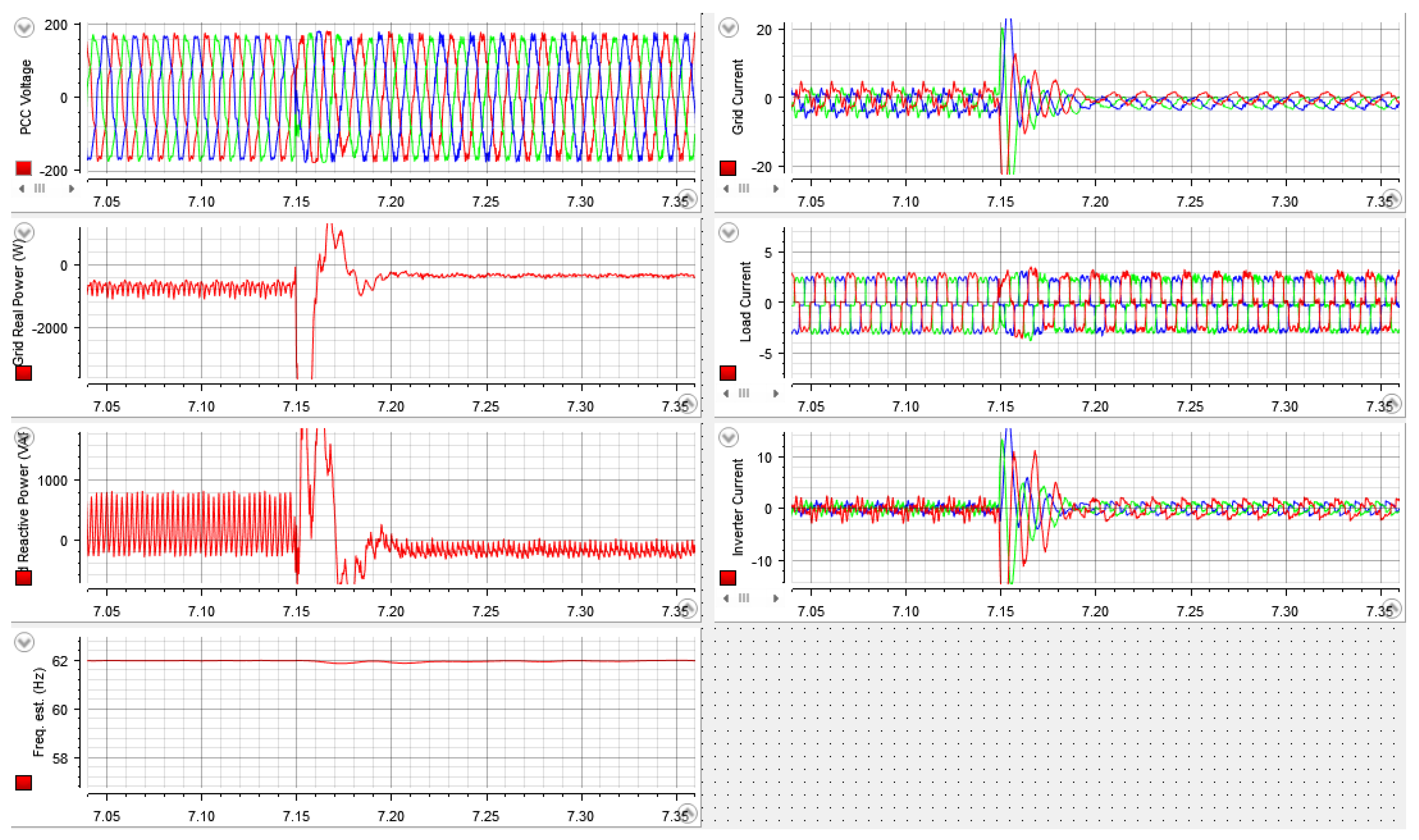Click the Reactive Power plot bottom-right corner arrow

pos(687,609)
